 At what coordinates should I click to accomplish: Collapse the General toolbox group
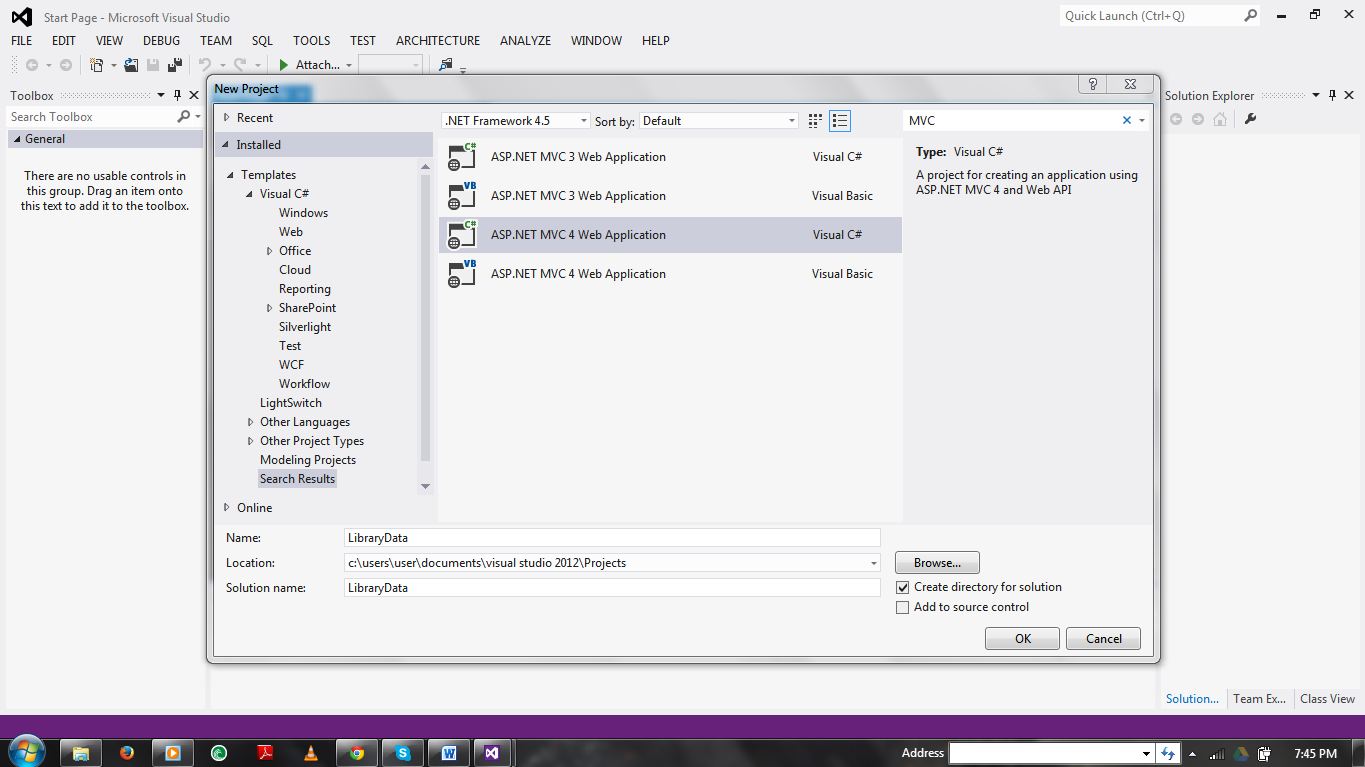(x=16, y=139)
